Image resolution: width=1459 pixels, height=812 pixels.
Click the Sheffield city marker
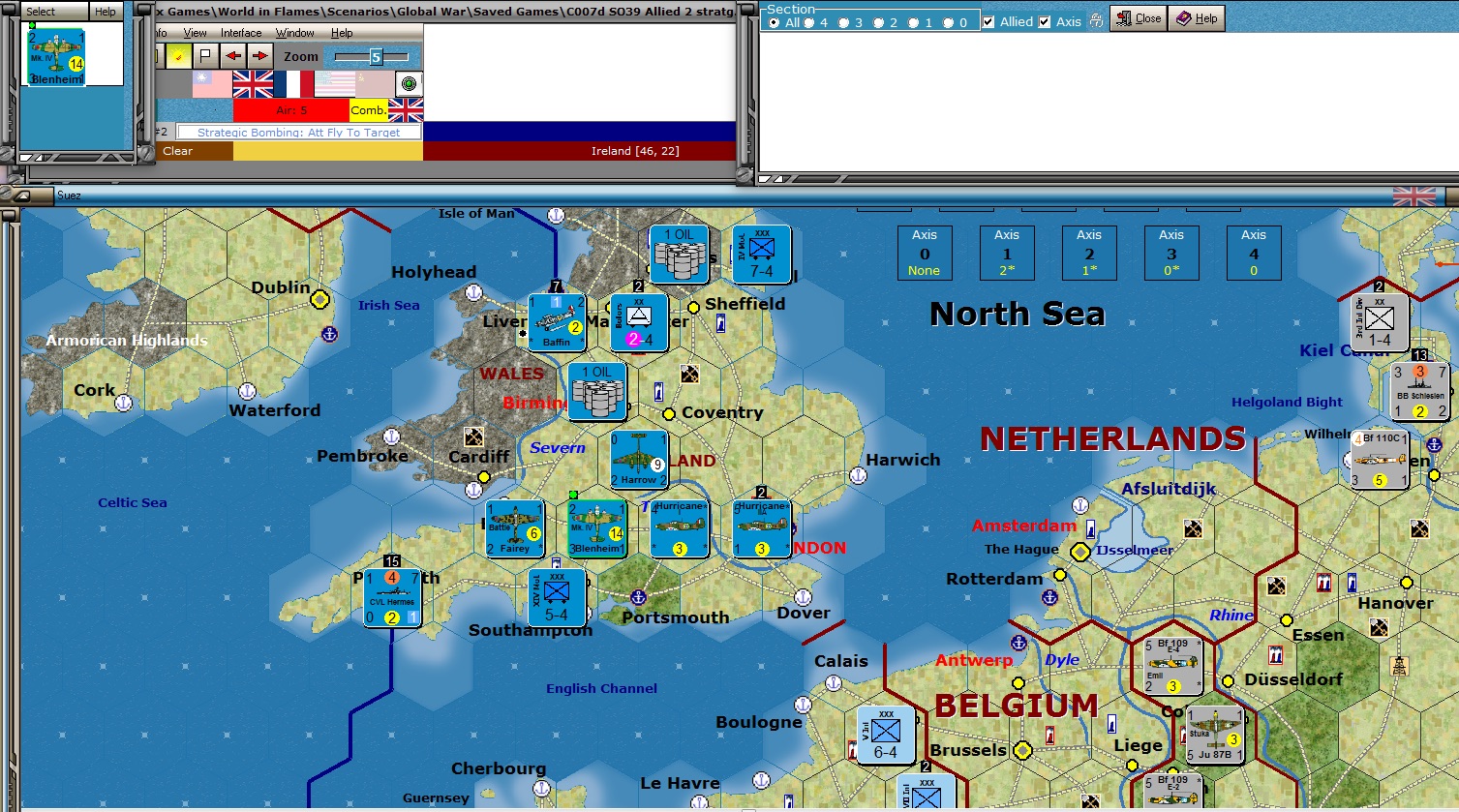693,308
